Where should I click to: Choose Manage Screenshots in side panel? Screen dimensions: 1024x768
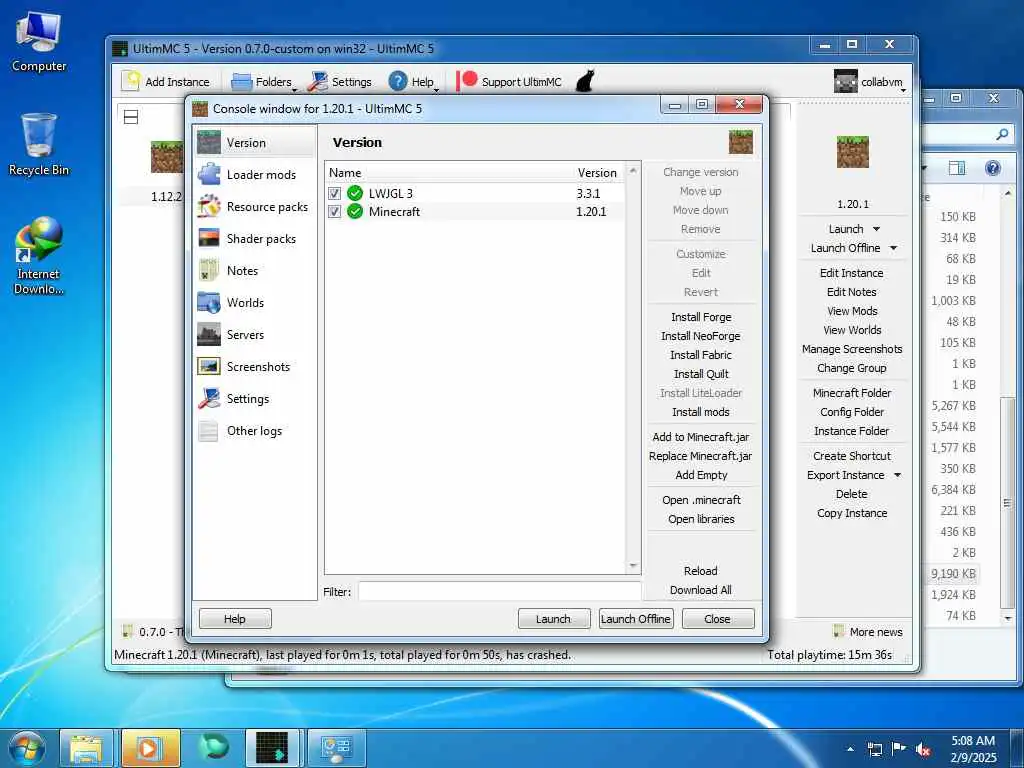852,349
